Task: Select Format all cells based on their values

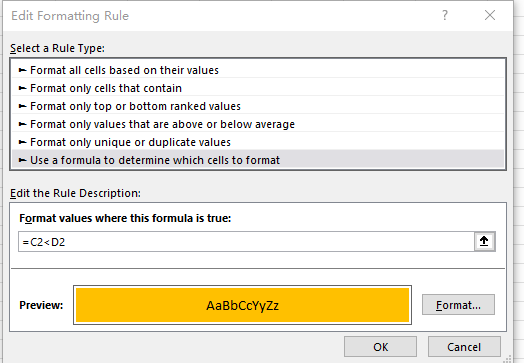Action: 258,70
